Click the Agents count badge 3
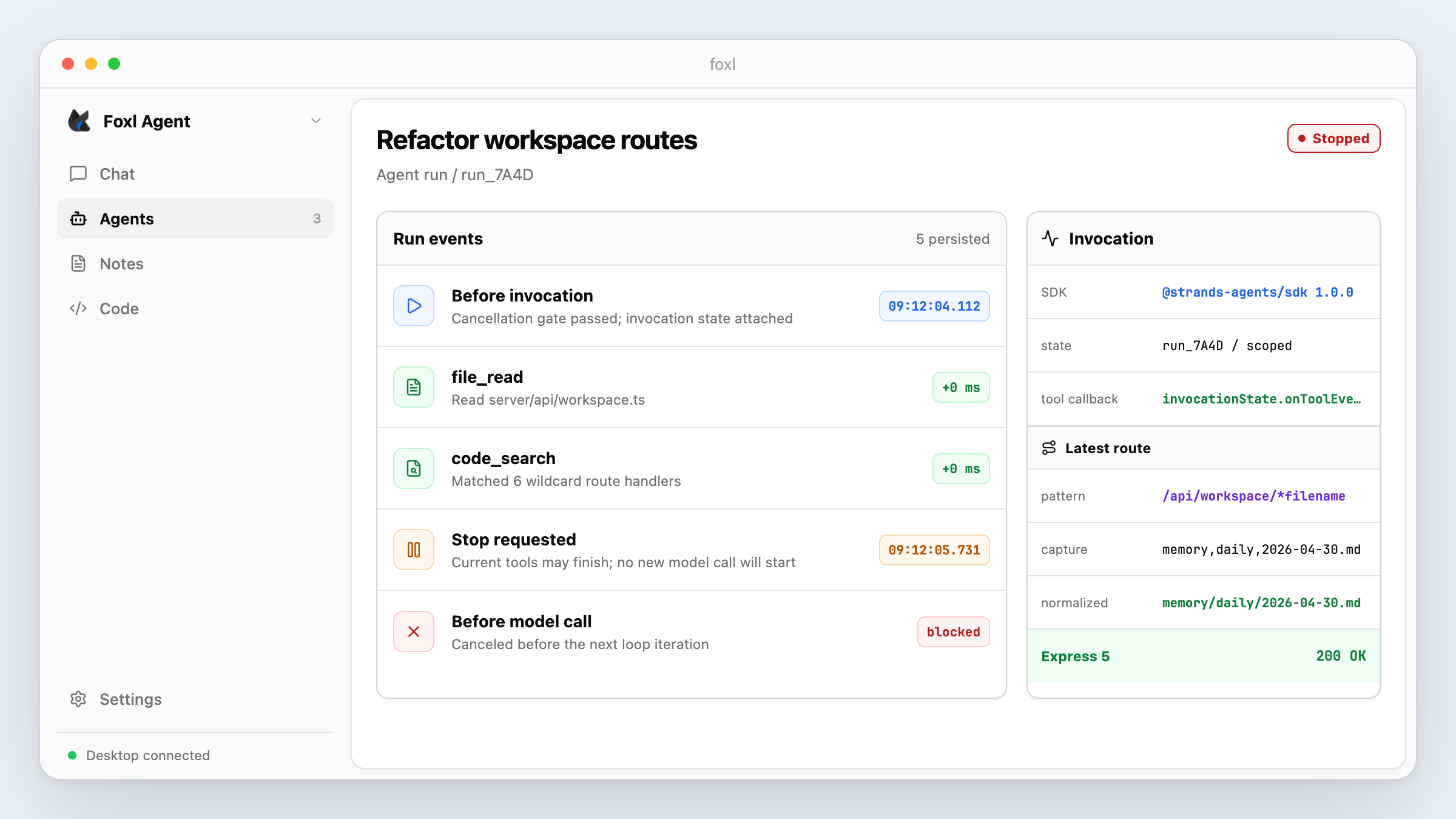The image size is (1456, 819). point(317,218)
